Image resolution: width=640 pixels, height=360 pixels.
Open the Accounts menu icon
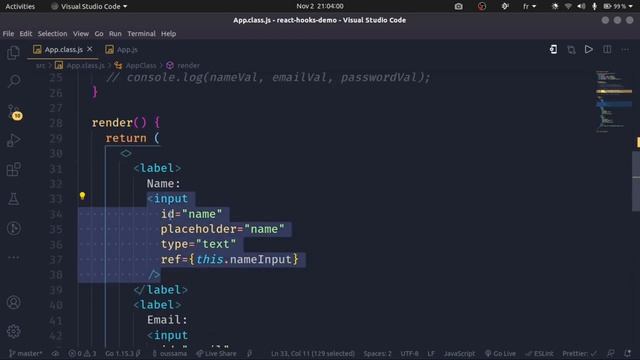click(13, 302)
